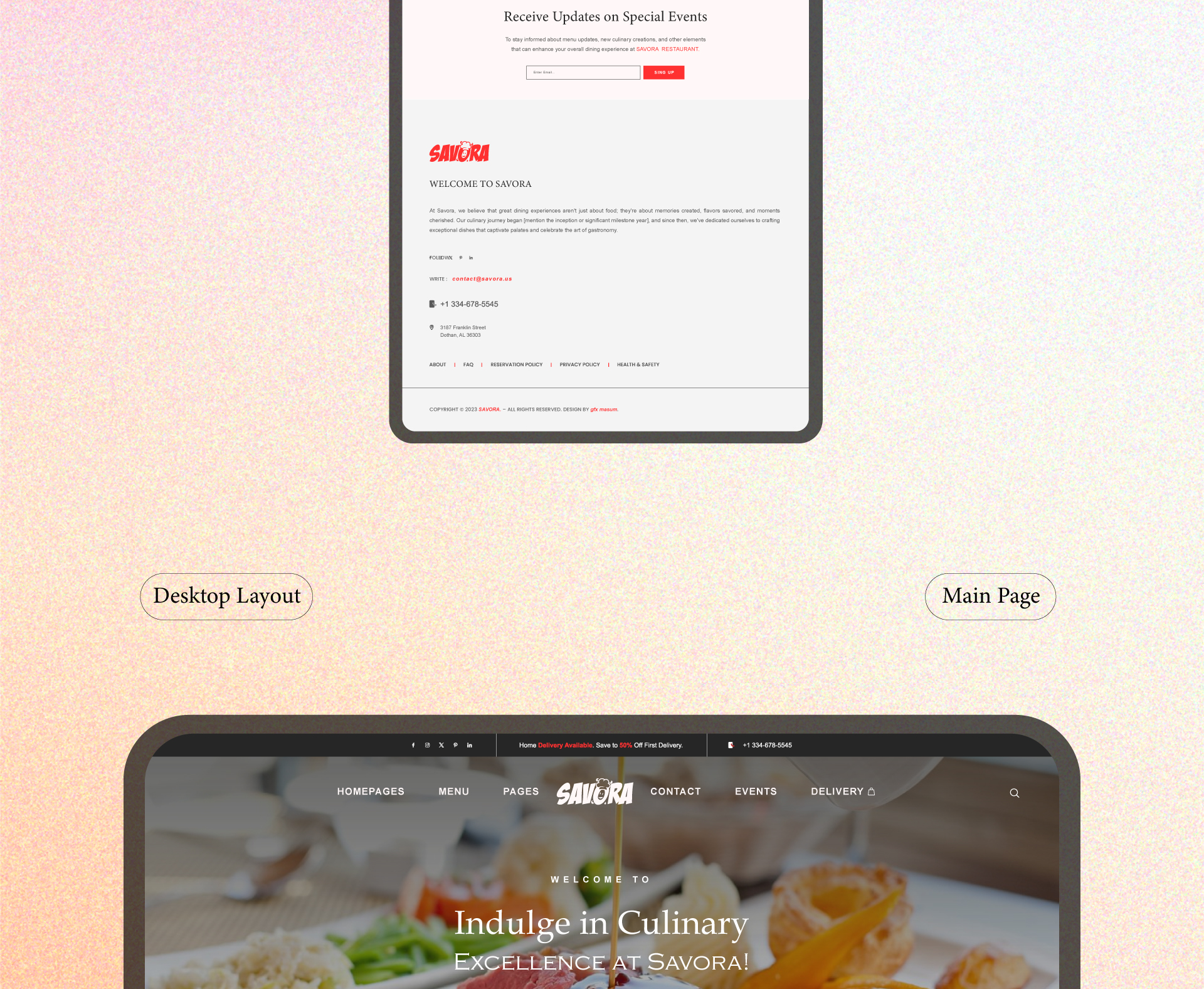Select Main Page button on screen
The width and height of the screenshot is (1204, 989).
click(x=990, y=596)
